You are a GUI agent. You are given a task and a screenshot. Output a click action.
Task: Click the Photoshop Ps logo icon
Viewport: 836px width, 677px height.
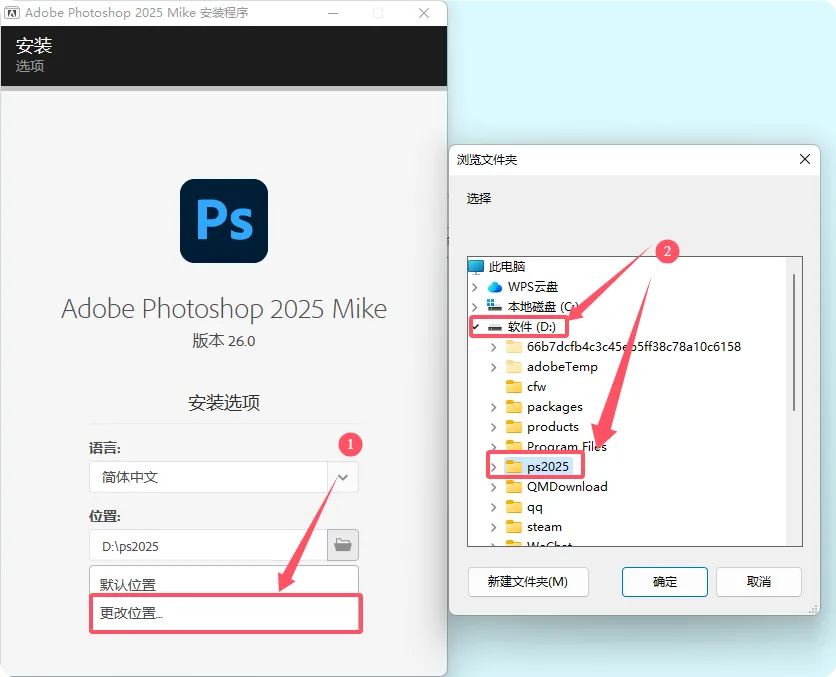224,221
